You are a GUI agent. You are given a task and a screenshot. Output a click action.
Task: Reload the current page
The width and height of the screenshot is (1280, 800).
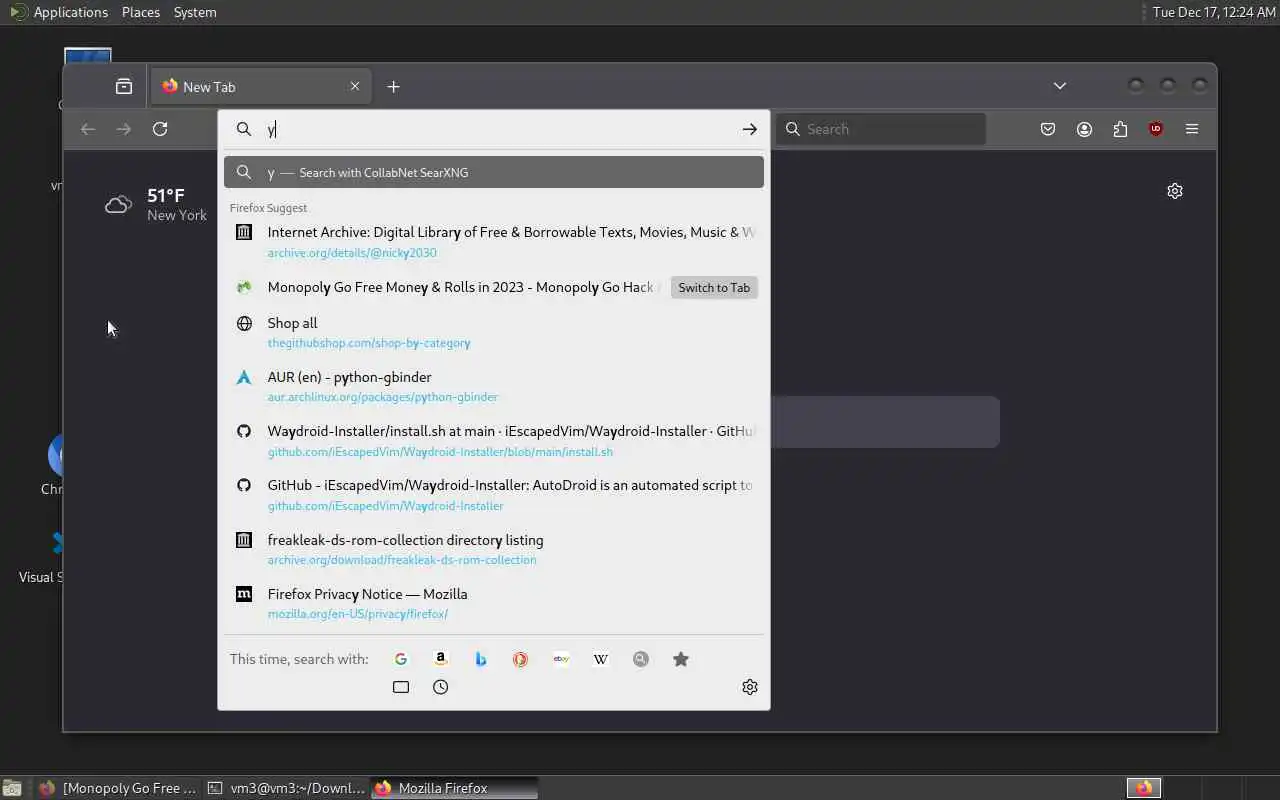[x=160, y=129]
